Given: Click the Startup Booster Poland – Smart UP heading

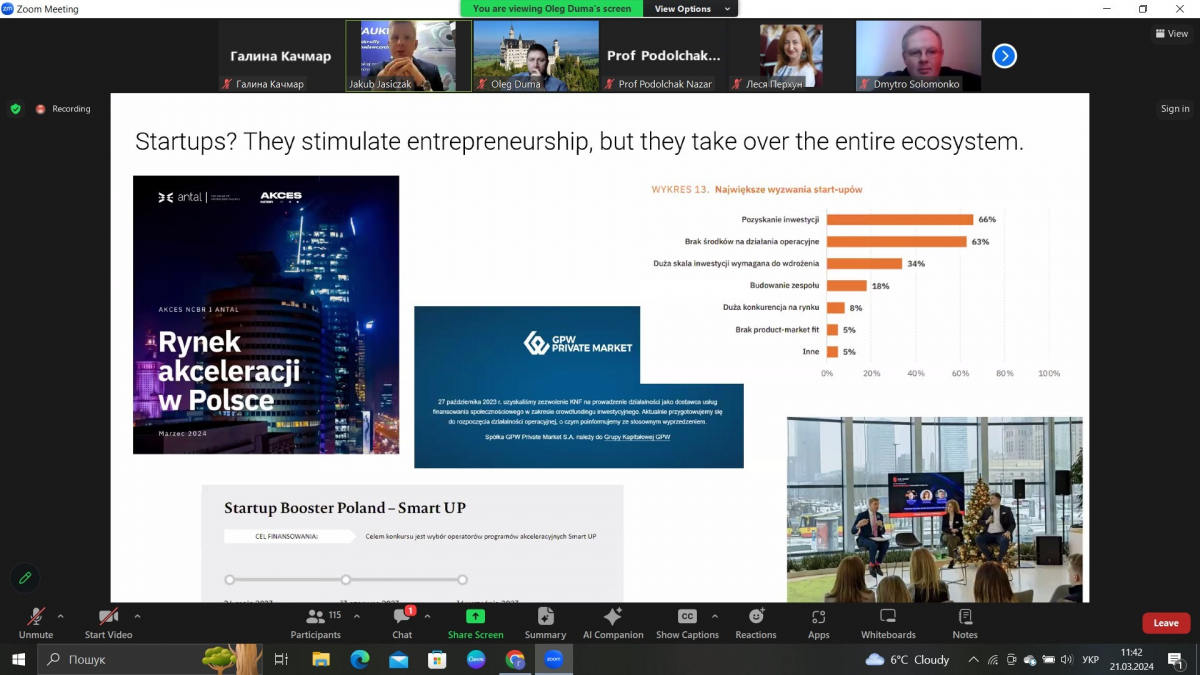Looking at the screenshot, I should coord(345,508).
